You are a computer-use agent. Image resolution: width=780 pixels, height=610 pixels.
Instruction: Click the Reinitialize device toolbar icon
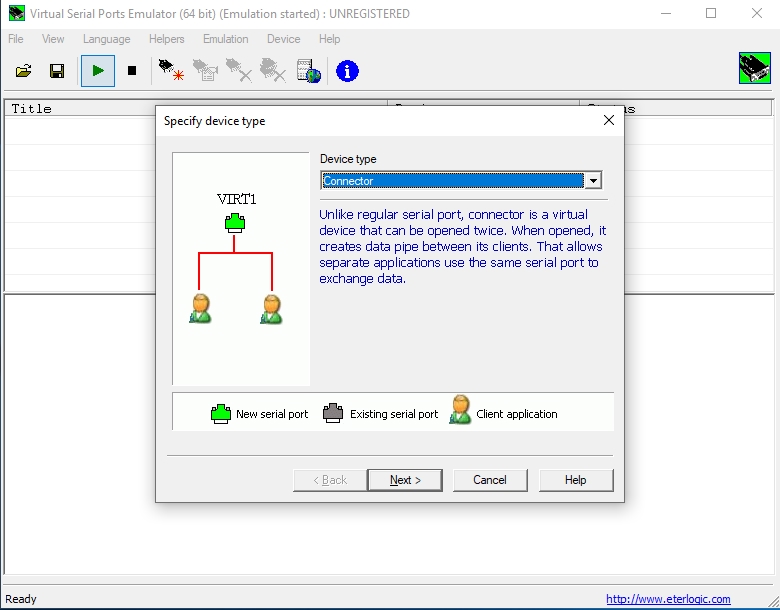pos(205,70)
